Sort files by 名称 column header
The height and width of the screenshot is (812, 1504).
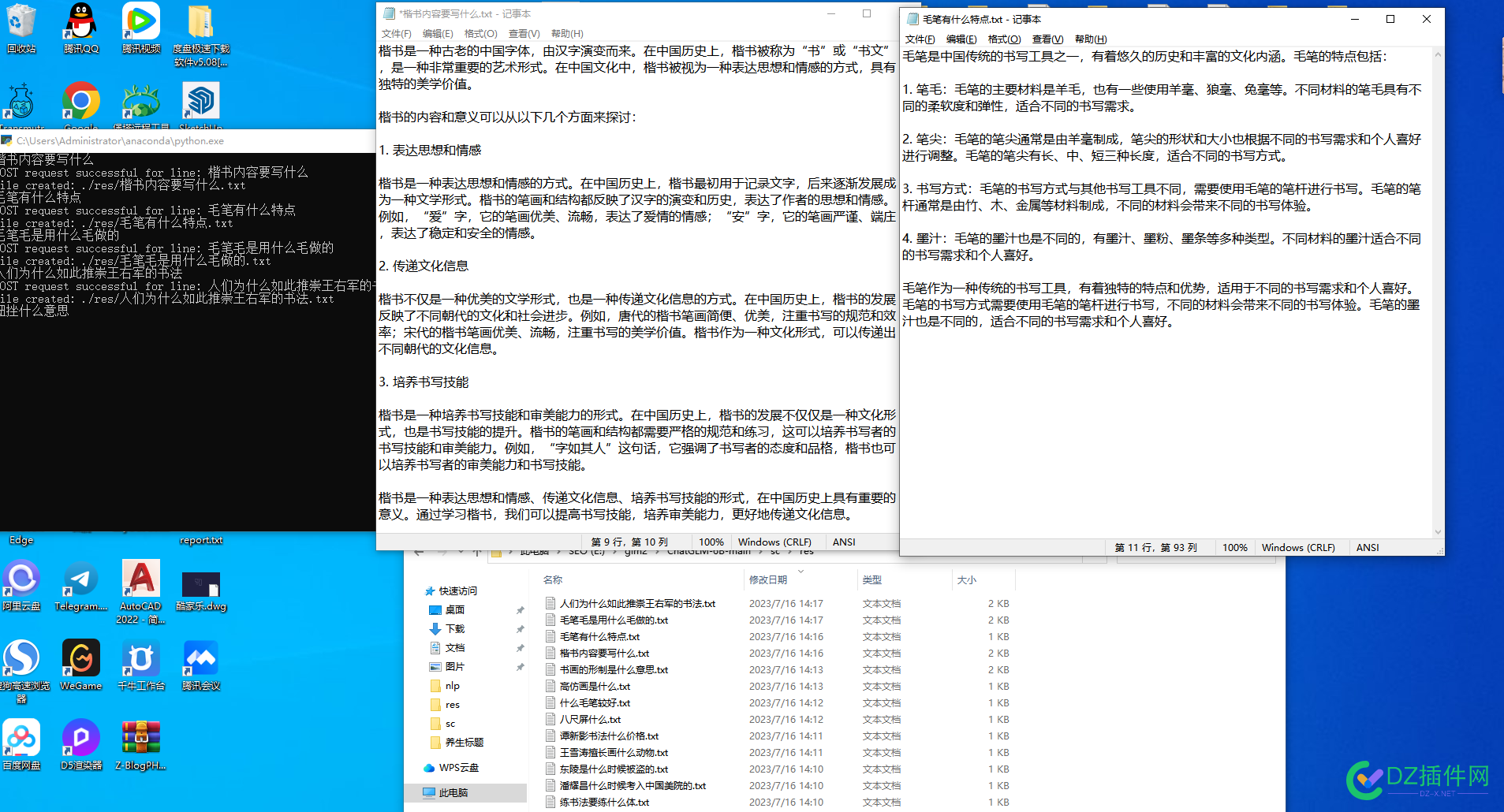[553, 579]
